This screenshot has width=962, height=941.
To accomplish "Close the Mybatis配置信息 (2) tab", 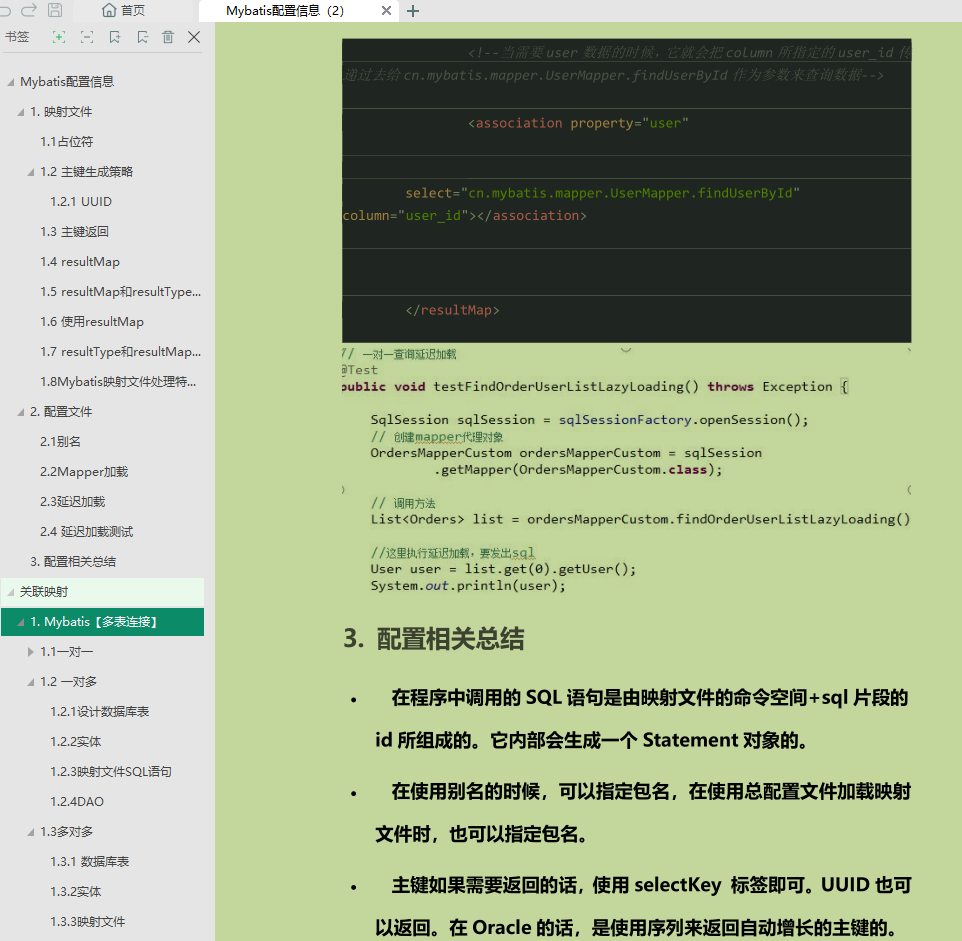I will tap(386, 10).
